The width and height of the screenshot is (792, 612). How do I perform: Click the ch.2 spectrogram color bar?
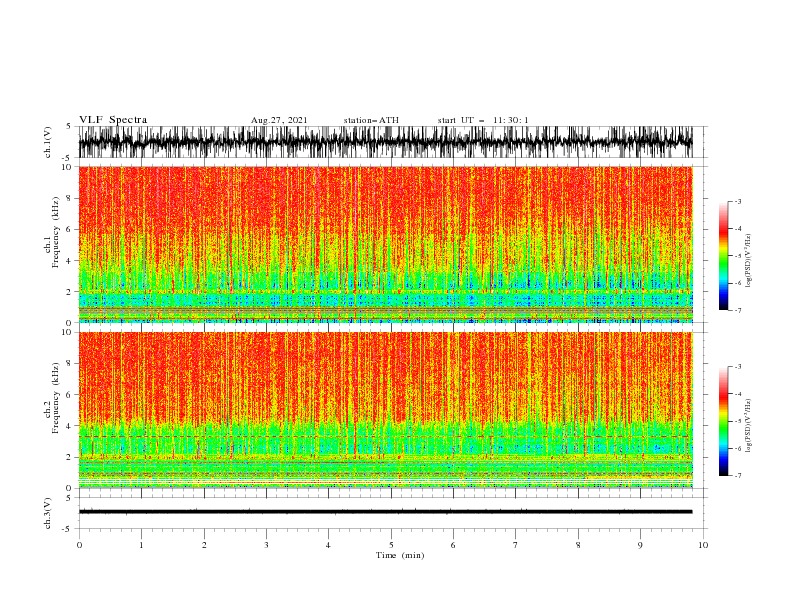tap(723, 421)
